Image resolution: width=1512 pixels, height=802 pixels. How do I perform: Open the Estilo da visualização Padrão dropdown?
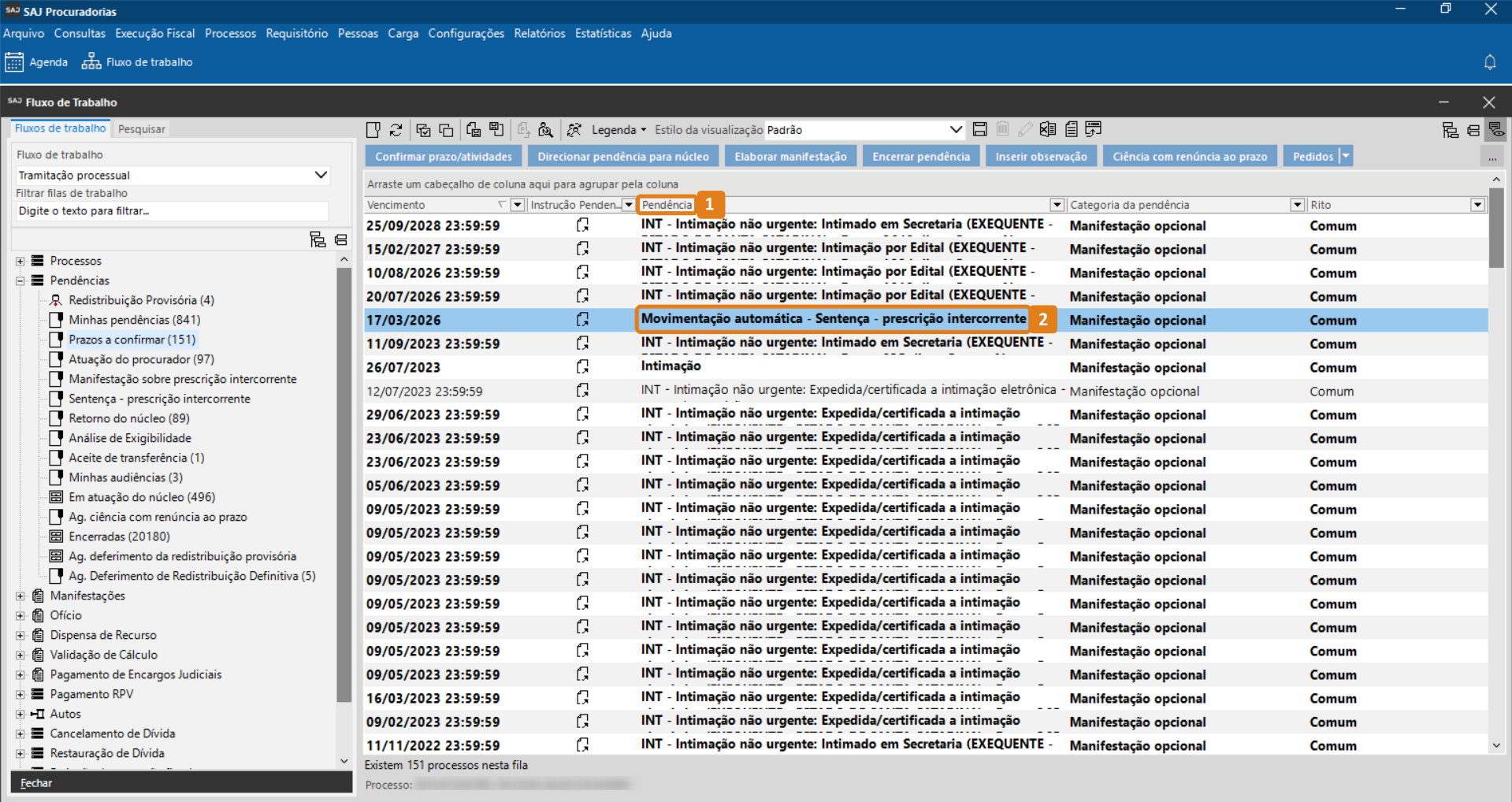(x=955, y=130)
